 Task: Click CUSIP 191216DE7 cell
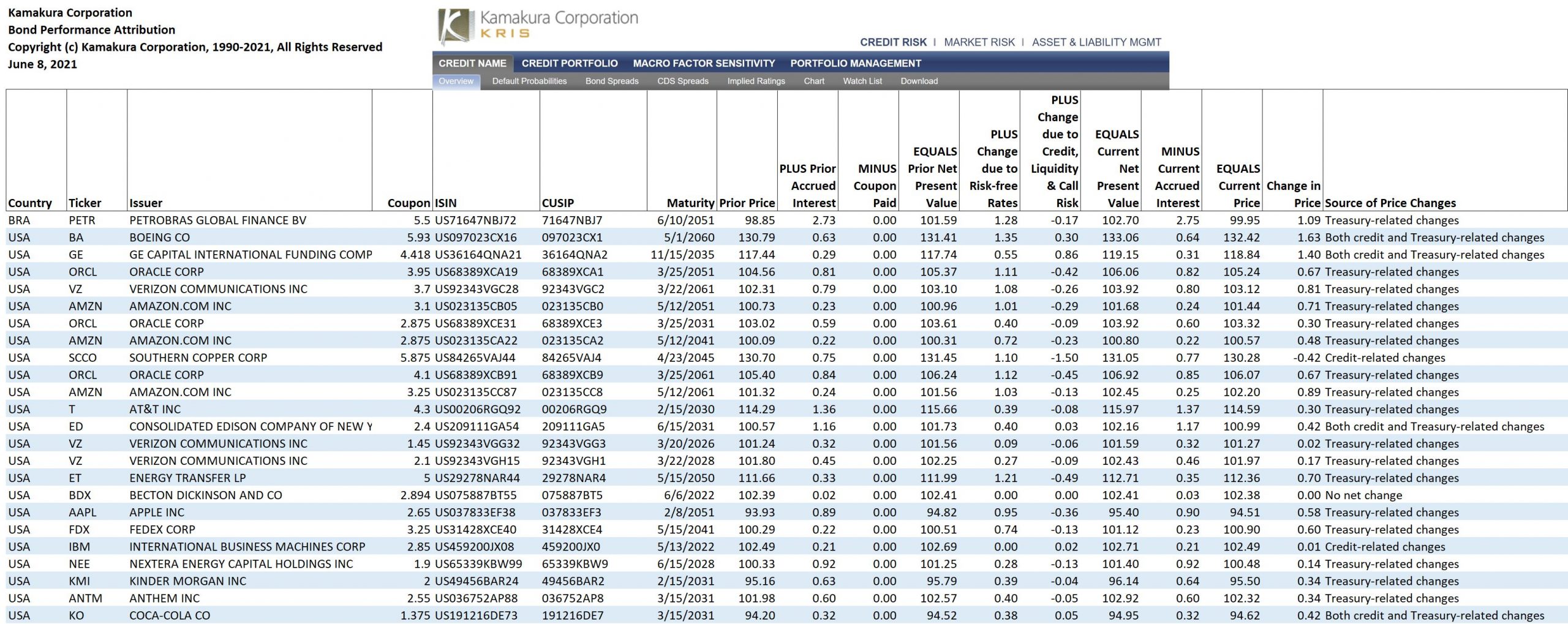click(x=573, y=615)
